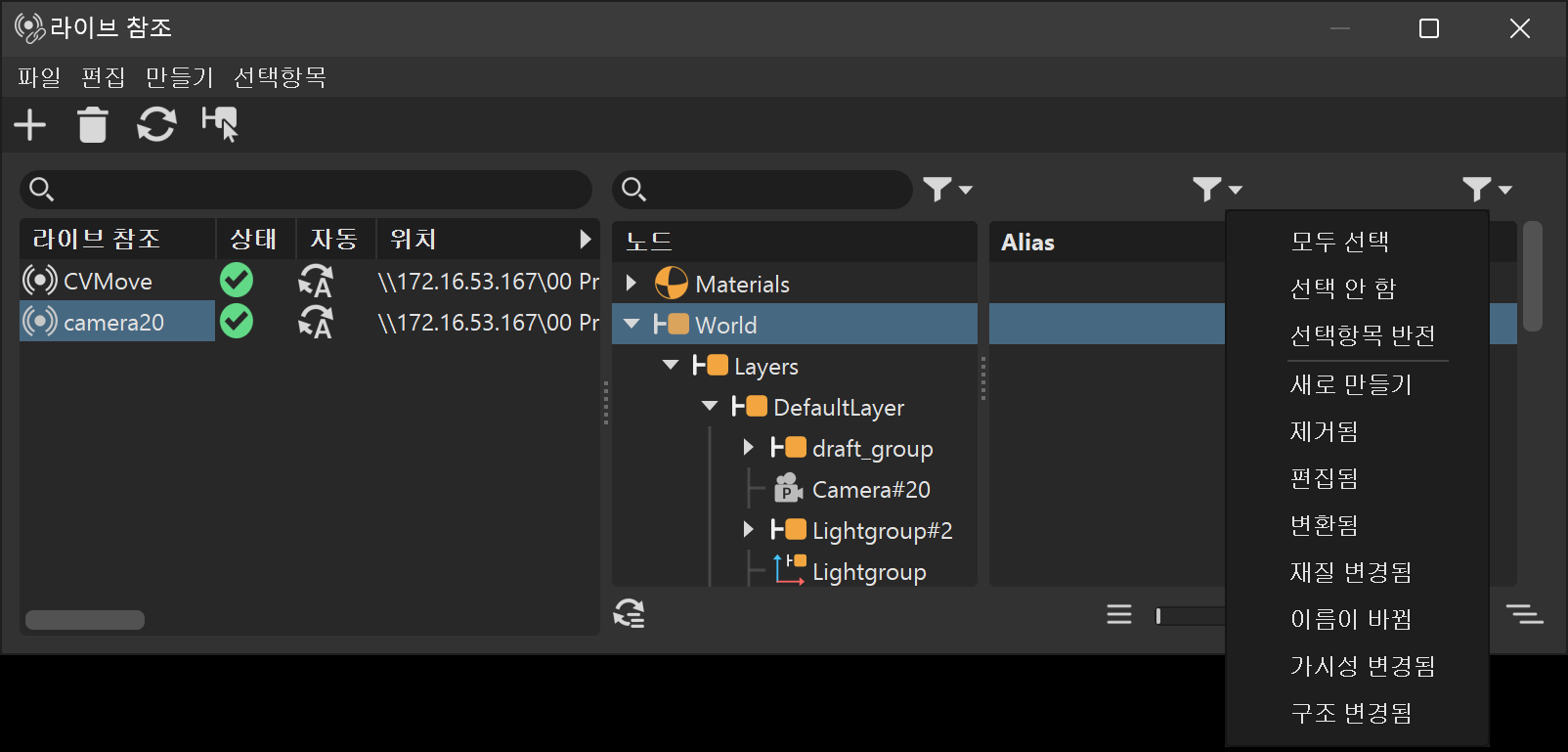The height and width of the screenshot is (752, 1568).
Task: Click the three-line list icon at bottom
Action: 1119,614
